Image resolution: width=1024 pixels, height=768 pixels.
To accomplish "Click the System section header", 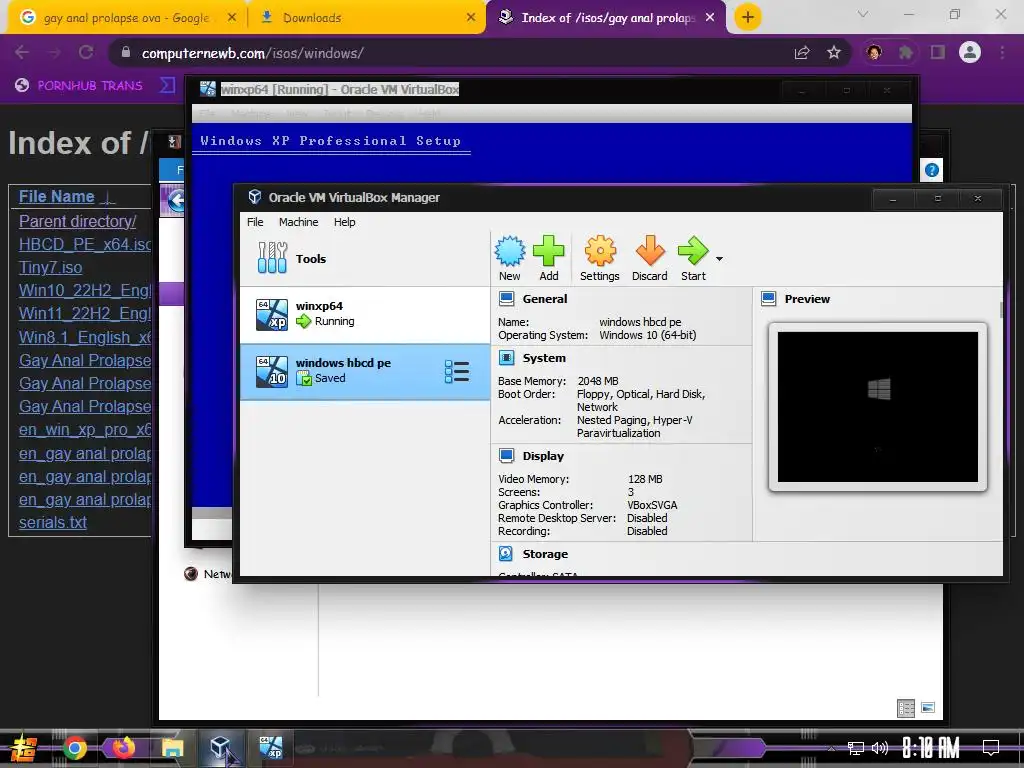I will pyautogui.click(x=544, y=358).
